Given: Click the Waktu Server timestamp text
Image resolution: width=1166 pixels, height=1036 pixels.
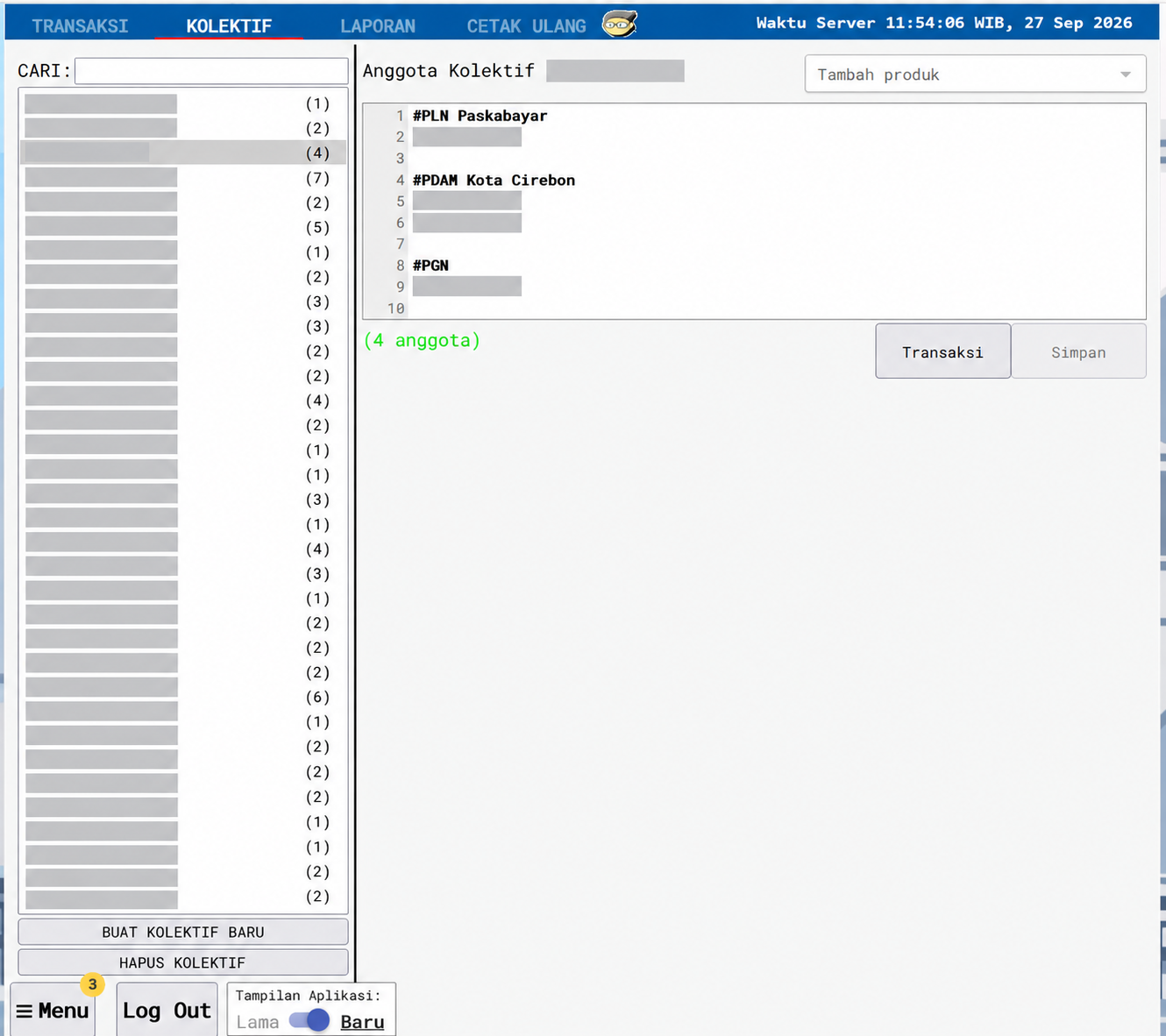Looking at the screenshot, I should coord(944,23).
